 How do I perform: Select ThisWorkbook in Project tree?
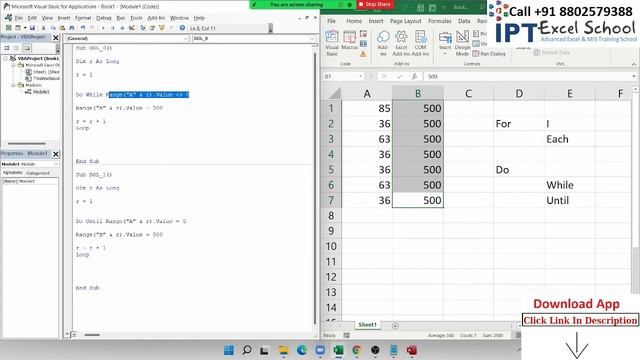[46, 78]
